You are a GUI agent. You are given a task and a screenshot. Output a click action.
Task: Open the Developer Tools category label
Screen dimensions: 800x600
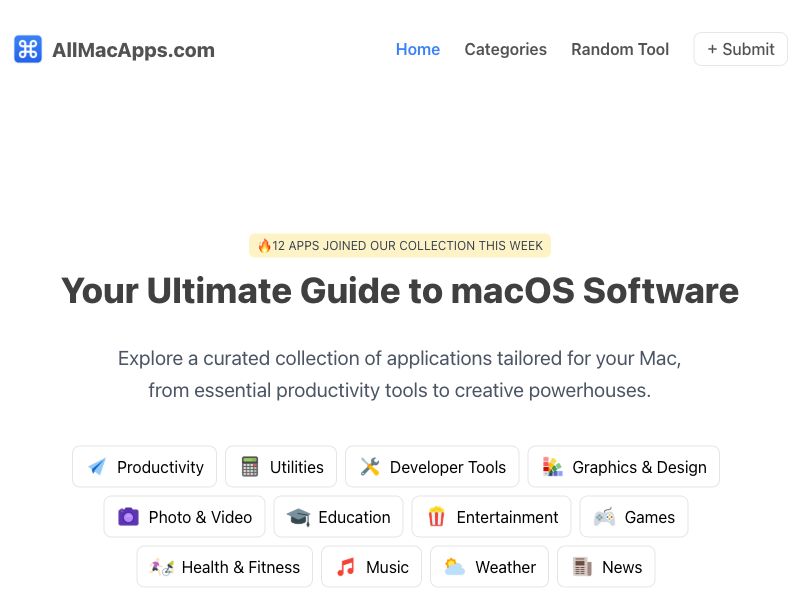pyautogui.click(x=447, y=467)
